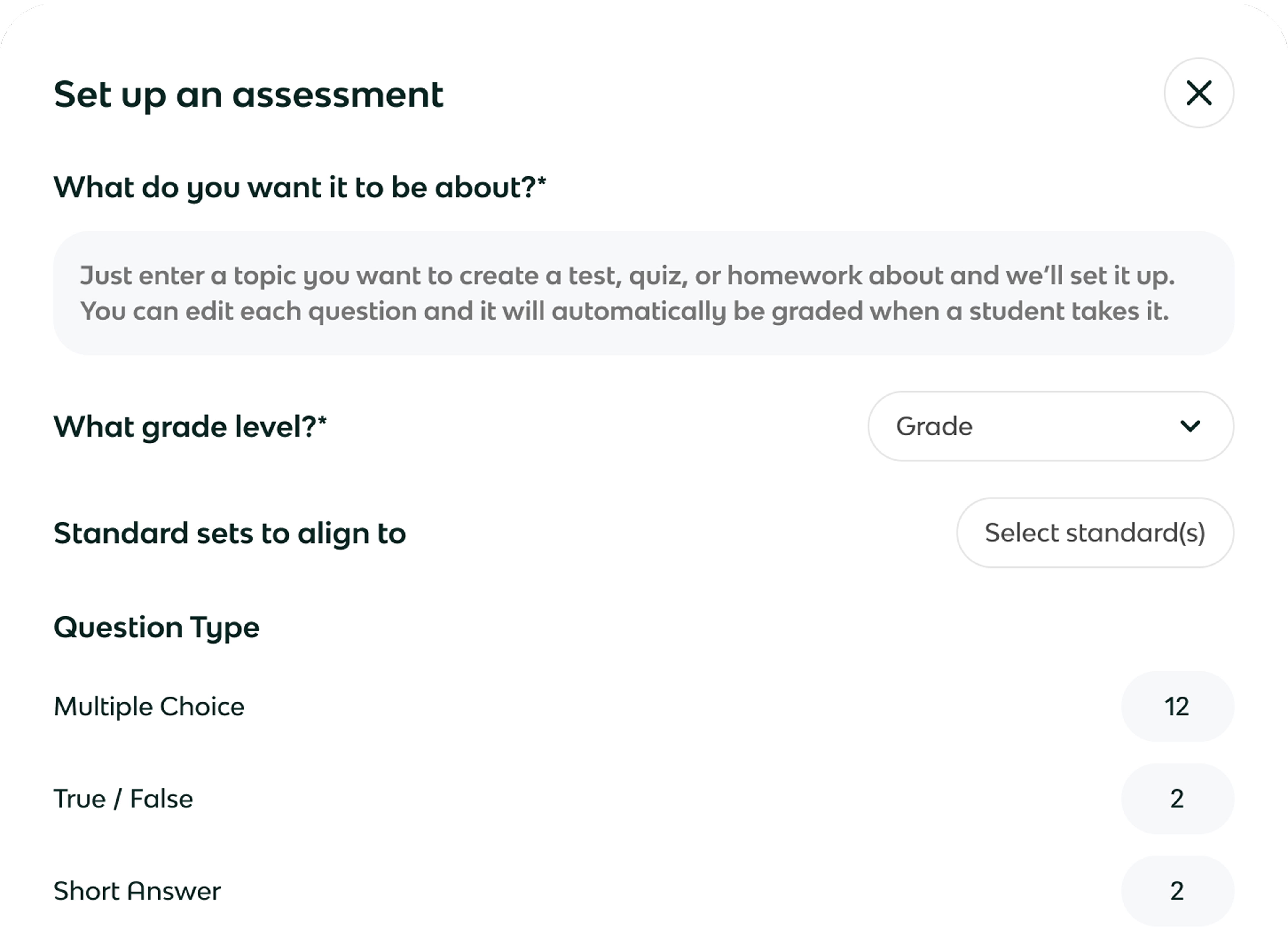The image size is (1288, 949).
Task: Click the "Question Type" section heading
Action: (156, 627)
